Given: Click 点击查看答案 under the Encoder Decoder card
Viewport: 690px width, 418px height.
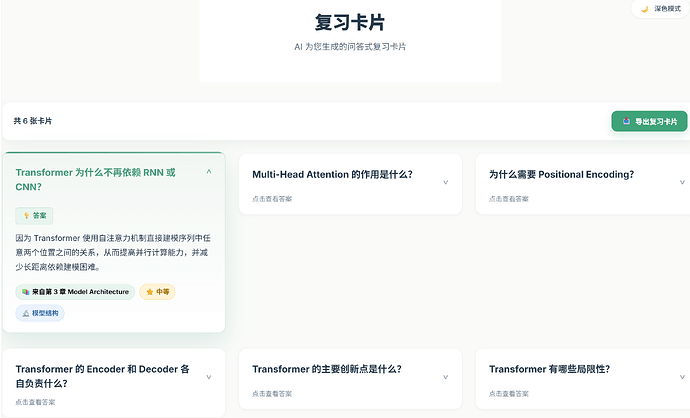Looking at the screenshot, I should coord(35,402).
